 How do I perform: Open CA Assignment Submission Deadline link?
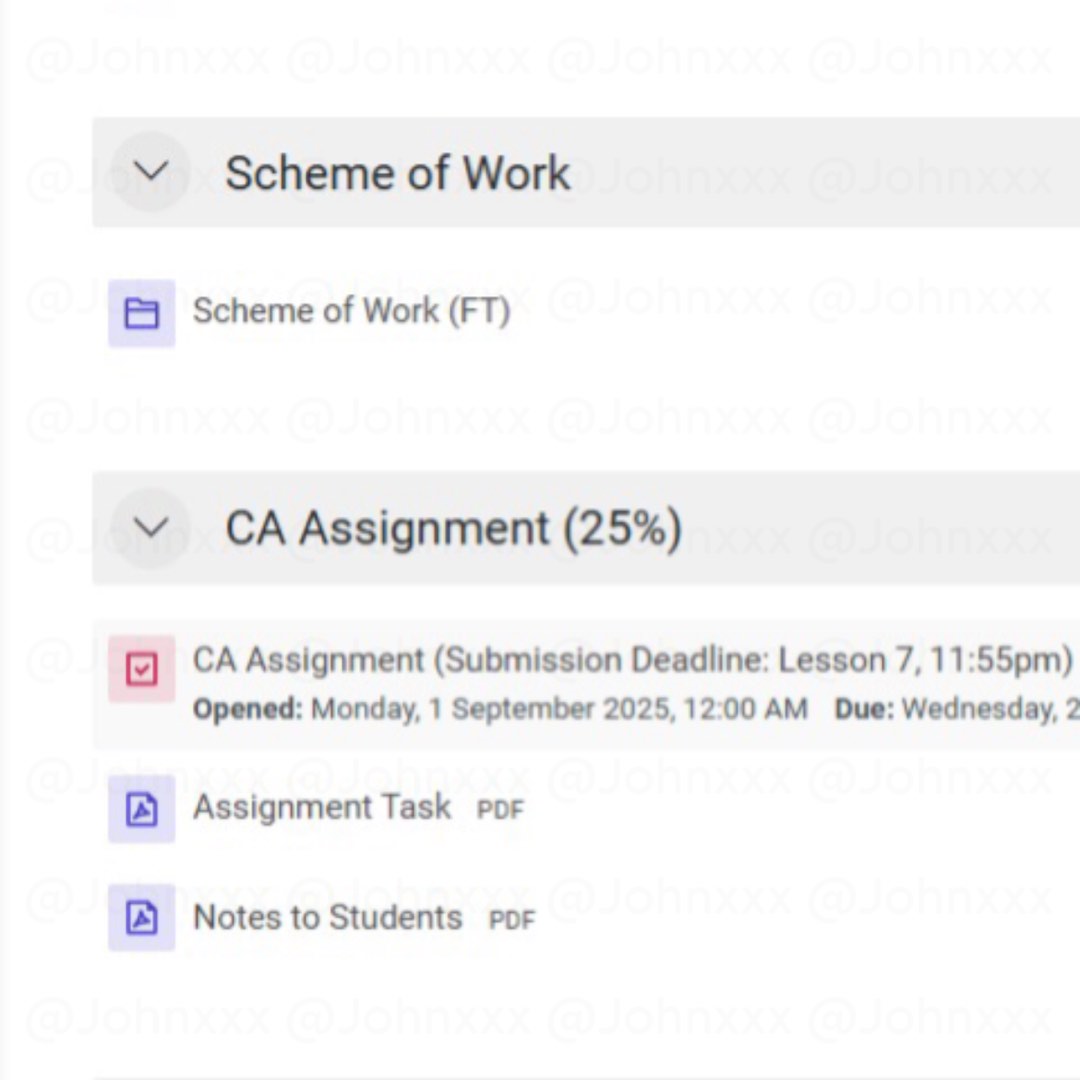point(632,660)
